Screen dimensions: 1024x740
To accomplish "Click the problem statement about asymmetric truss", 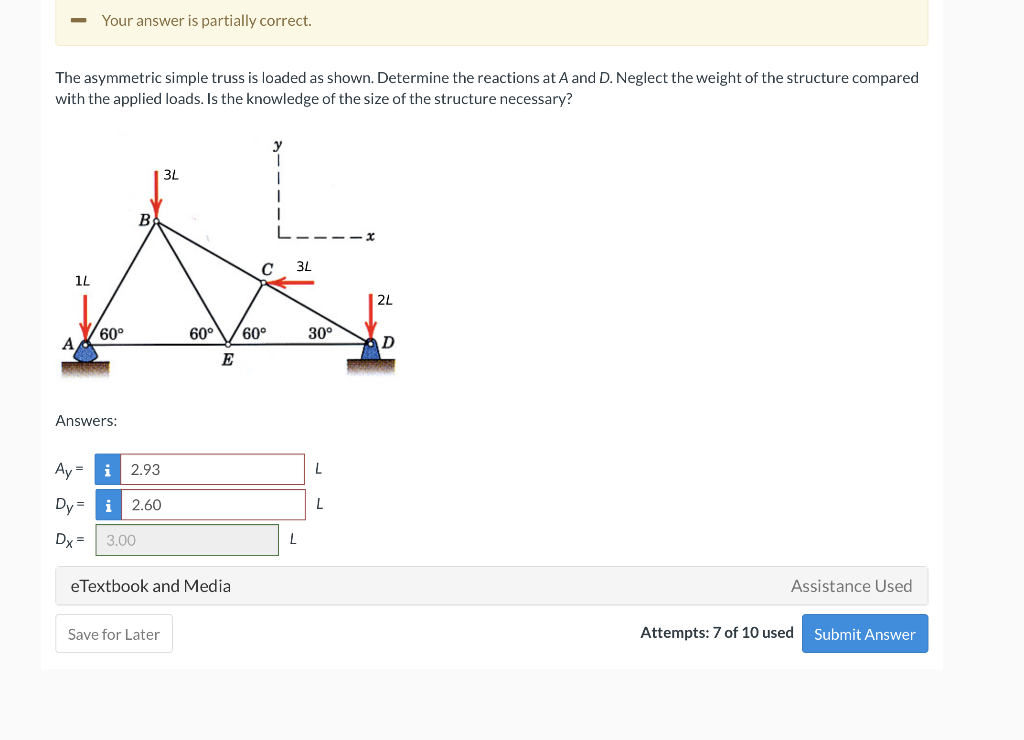I will (487, 88).
